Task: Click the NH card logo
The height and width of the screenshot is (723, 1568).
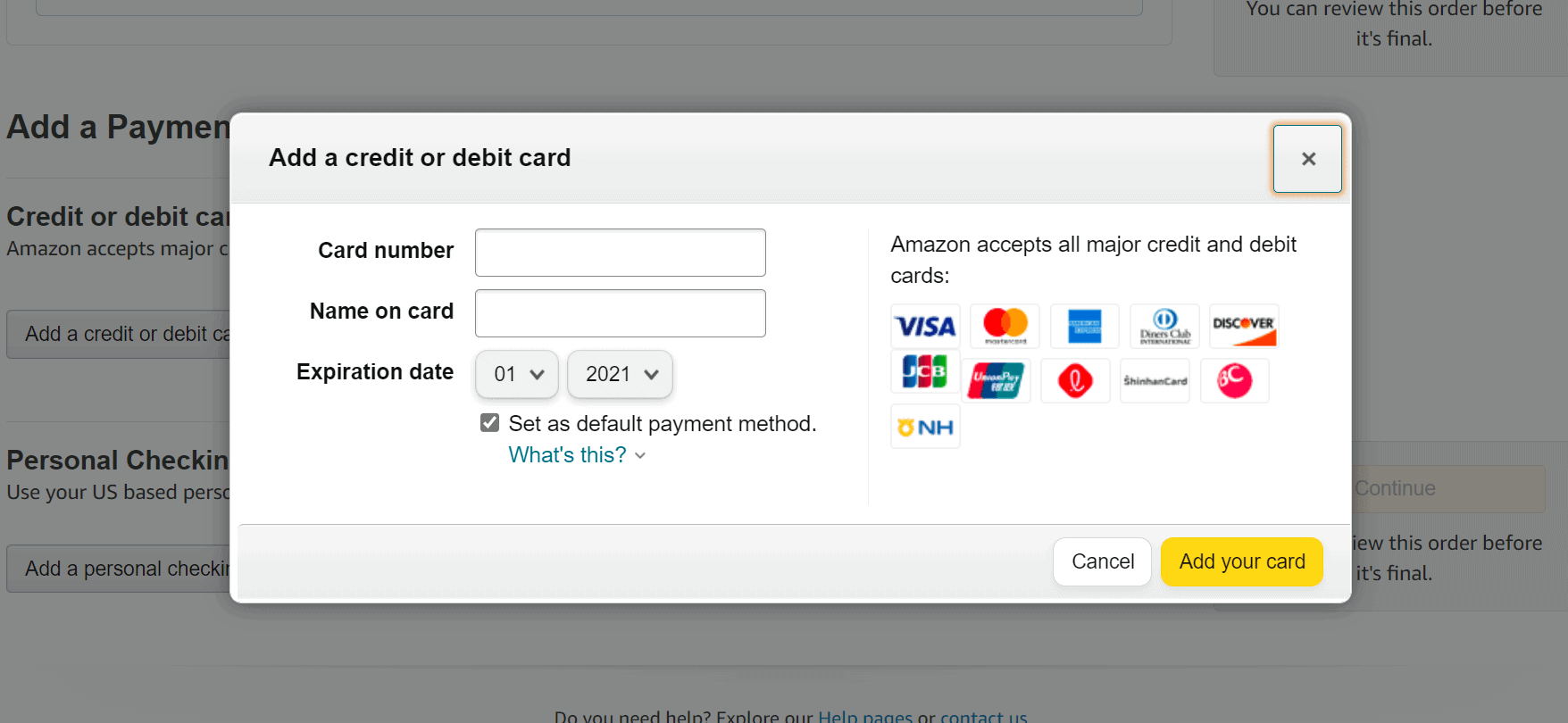Action: [x=924, y=426]
